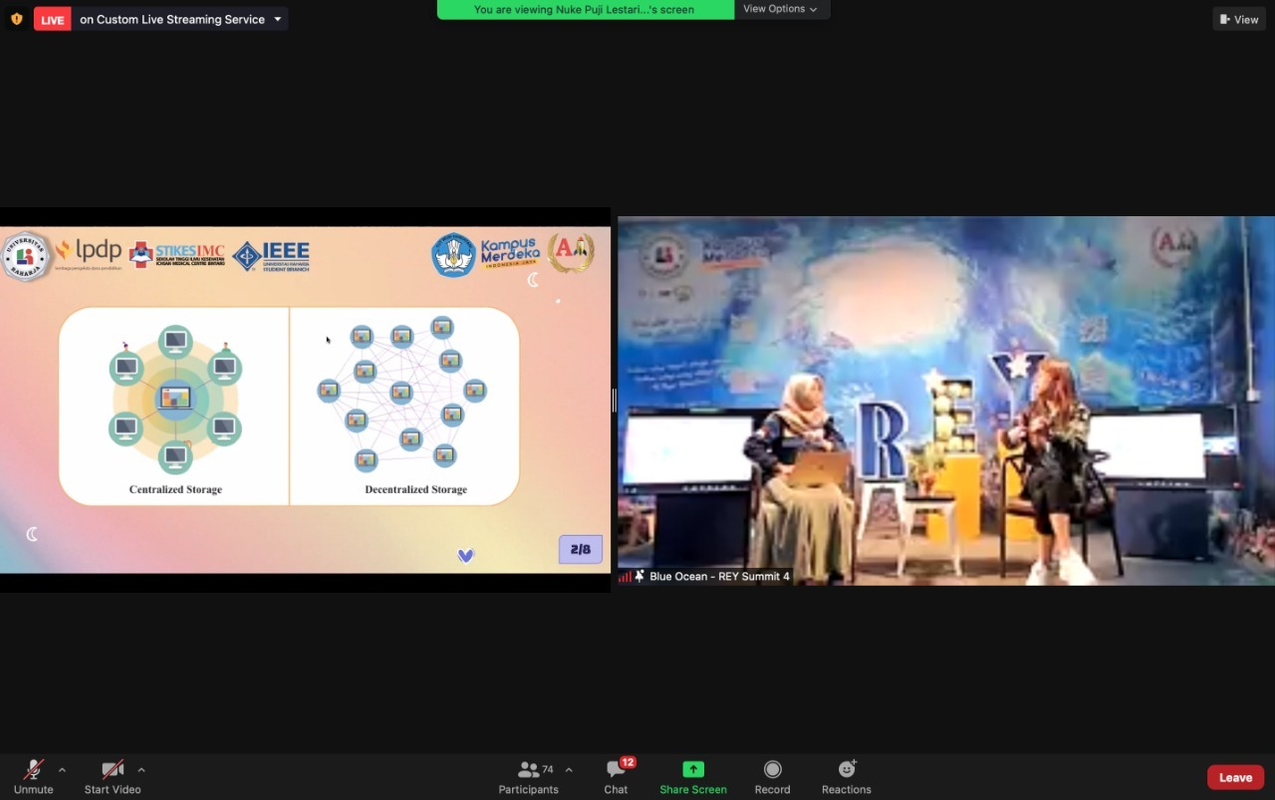Click the encryption shield icon

[x=17, y=19]
